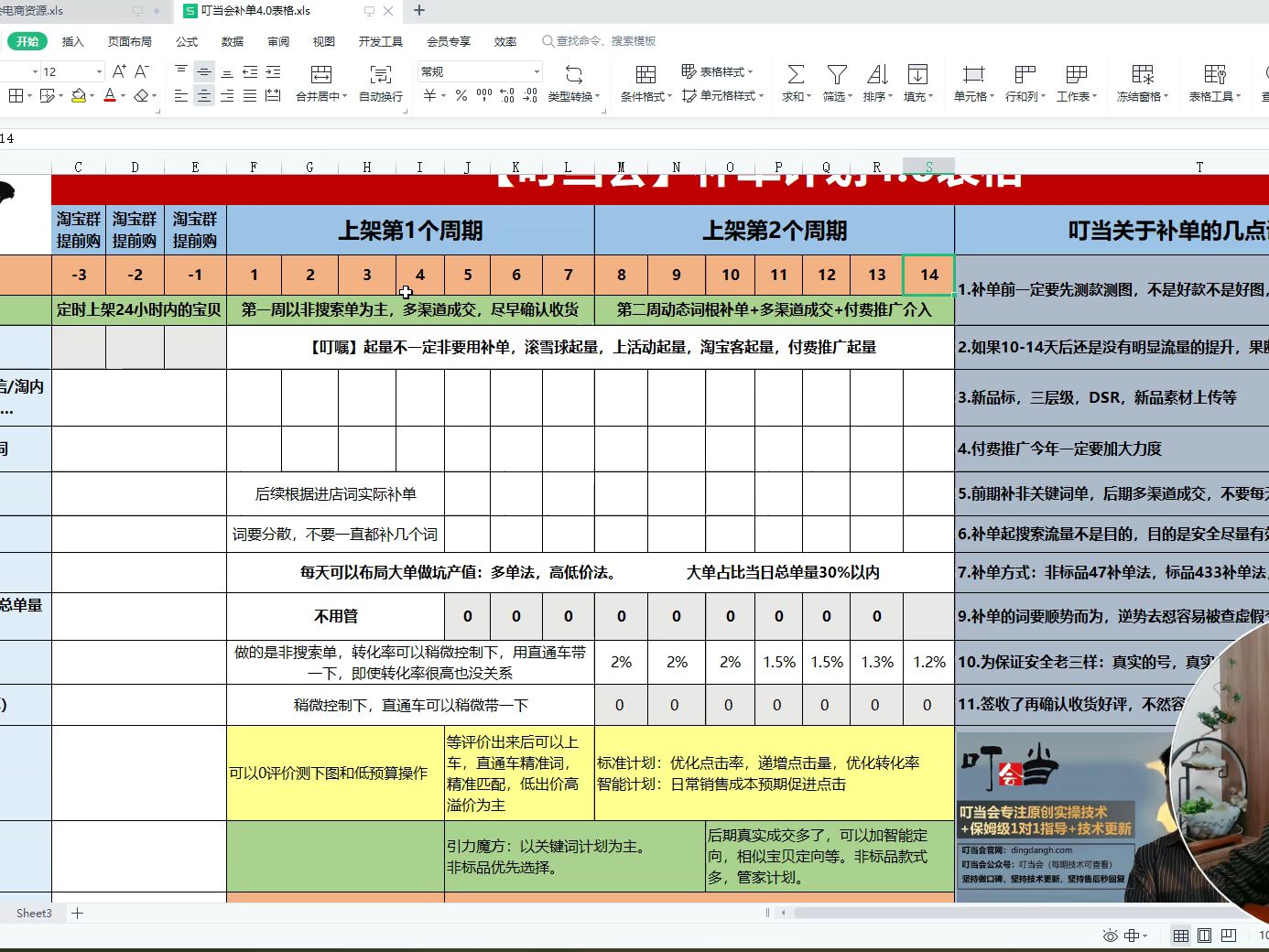Align text to the right
The height and width of the screenshot is (952, 1269).
pyautogui.click(x=227, y=95)
